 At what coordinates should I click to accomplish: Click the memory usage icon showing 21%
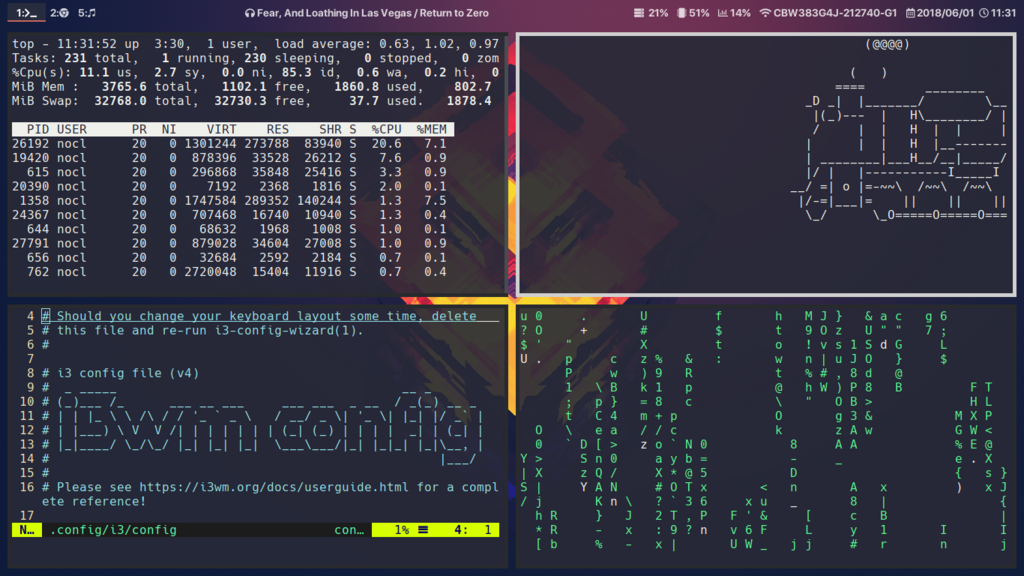tap(639, 13)
